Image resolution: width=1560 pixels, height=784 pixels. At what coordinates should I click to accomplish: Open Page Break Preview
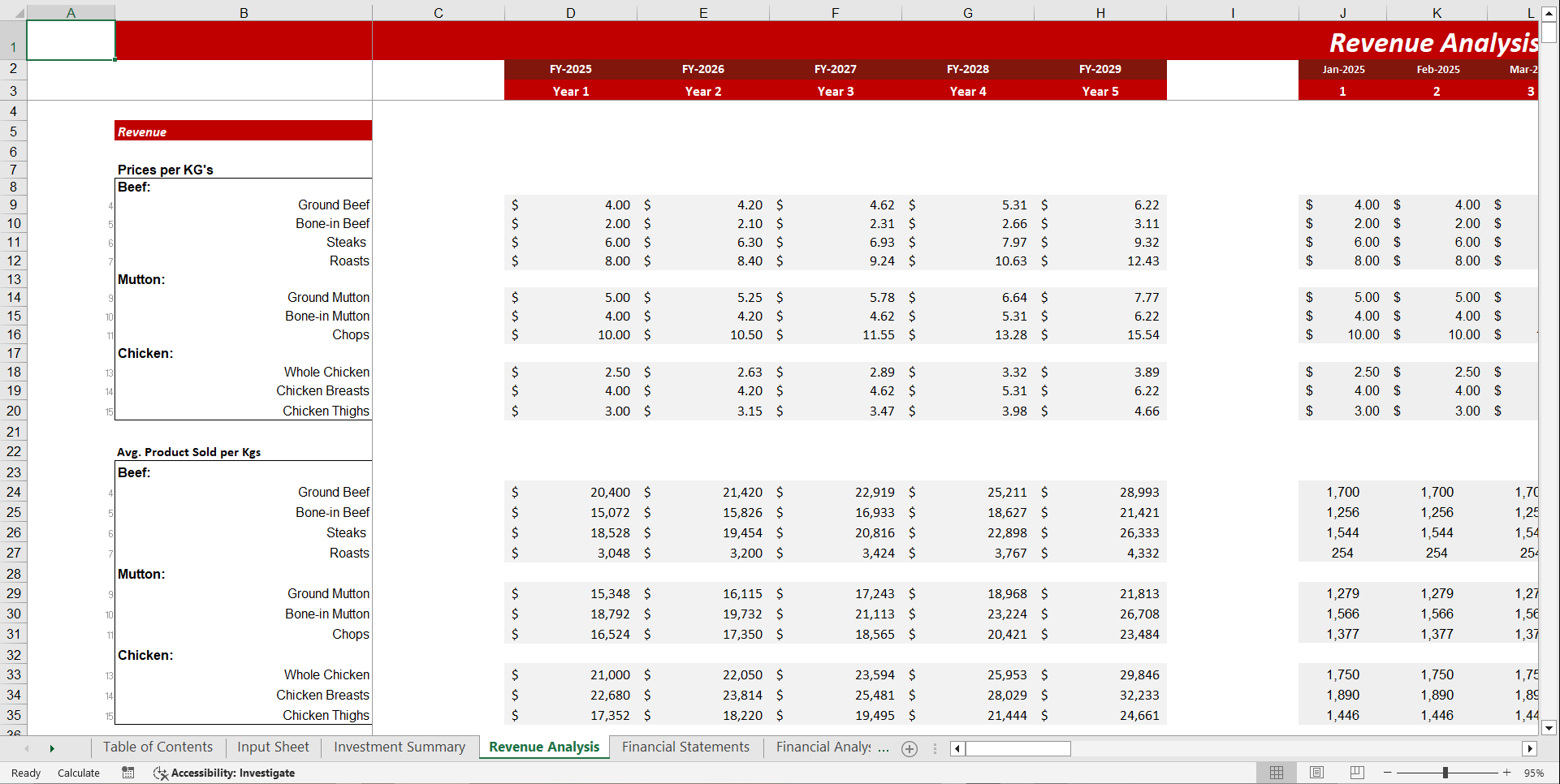pos(1357,773)
